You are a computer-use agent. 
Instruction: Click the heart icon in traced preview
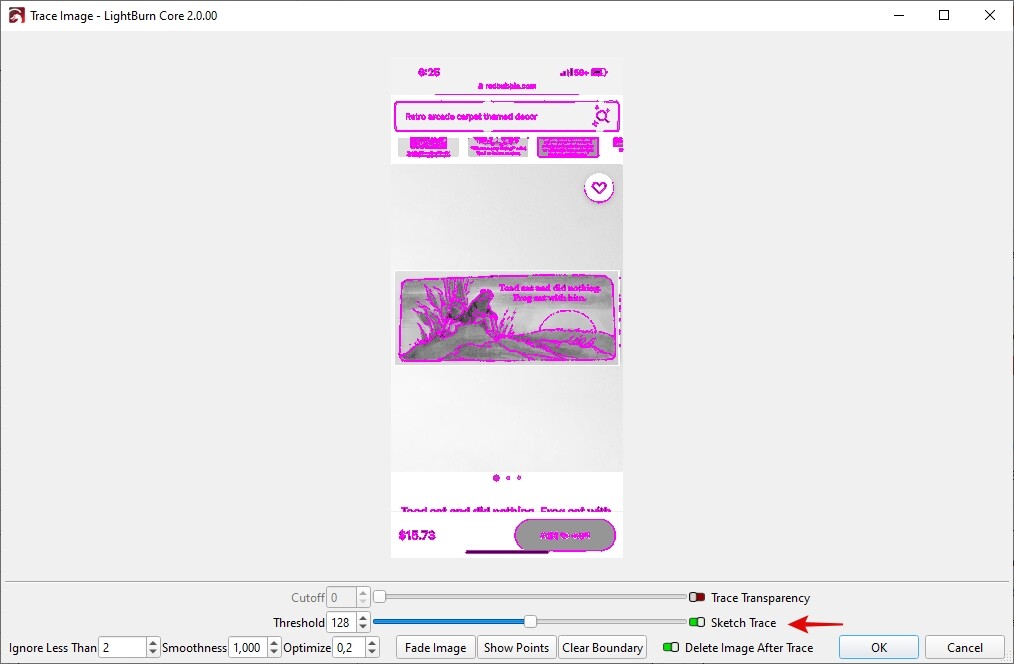coord(599,187)
